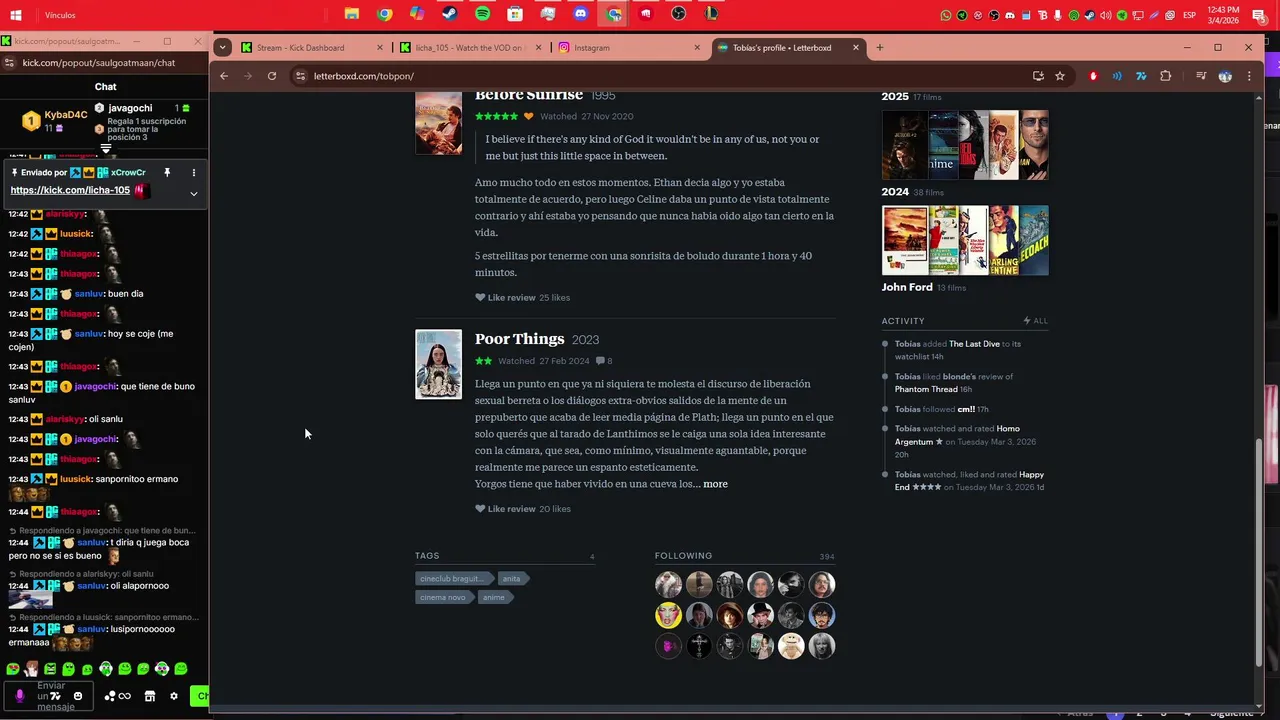Open the John Ford list heading

(907, 287)
